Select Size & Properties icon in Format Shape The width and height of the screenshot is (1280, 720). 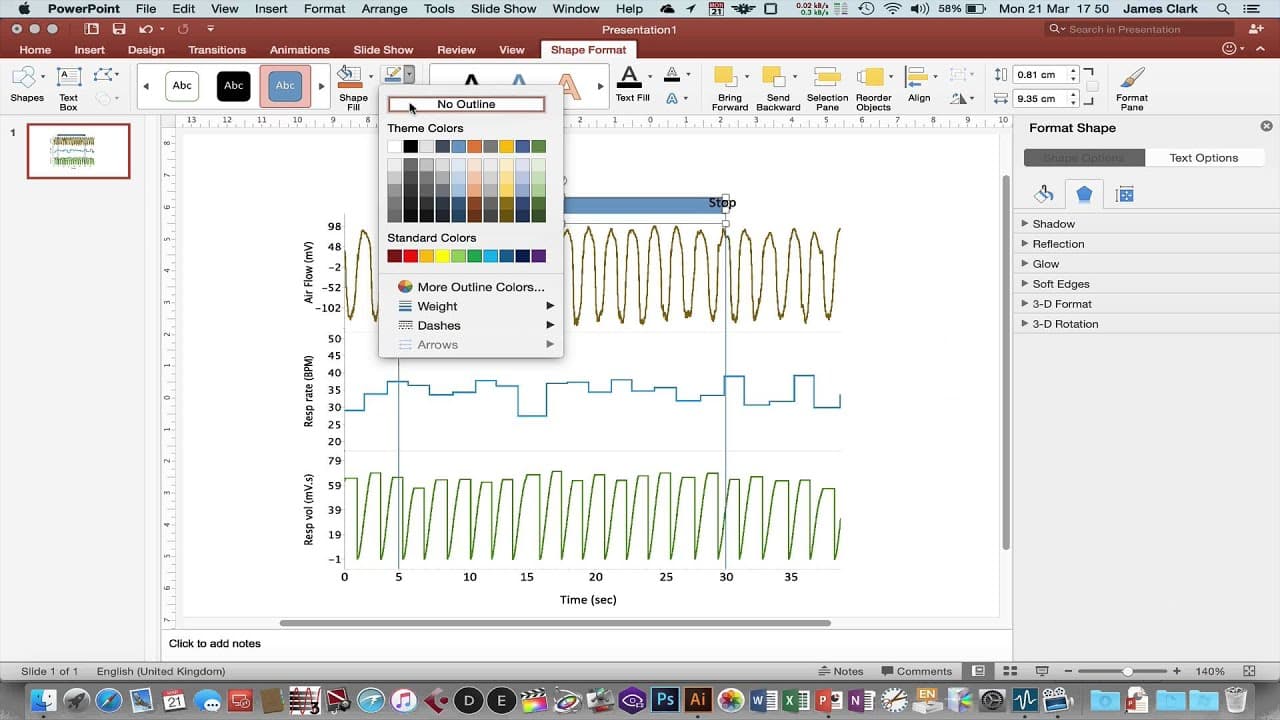tap(1124, 194)
